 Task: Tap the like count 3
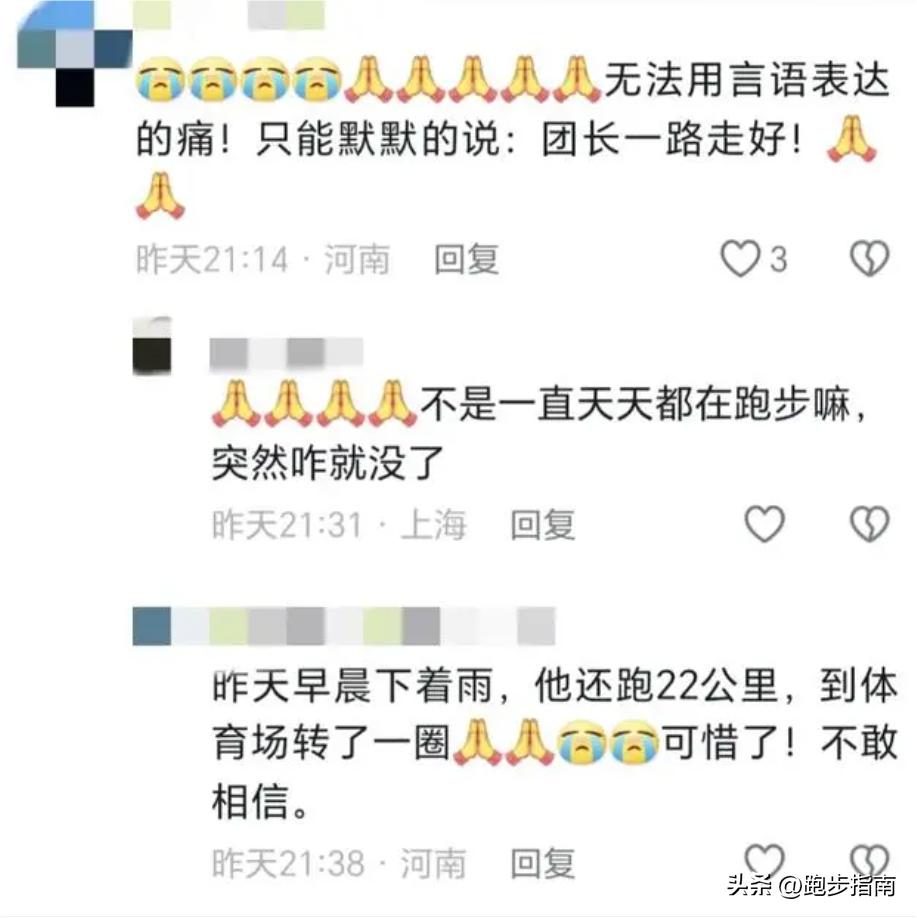pos(778,259)
